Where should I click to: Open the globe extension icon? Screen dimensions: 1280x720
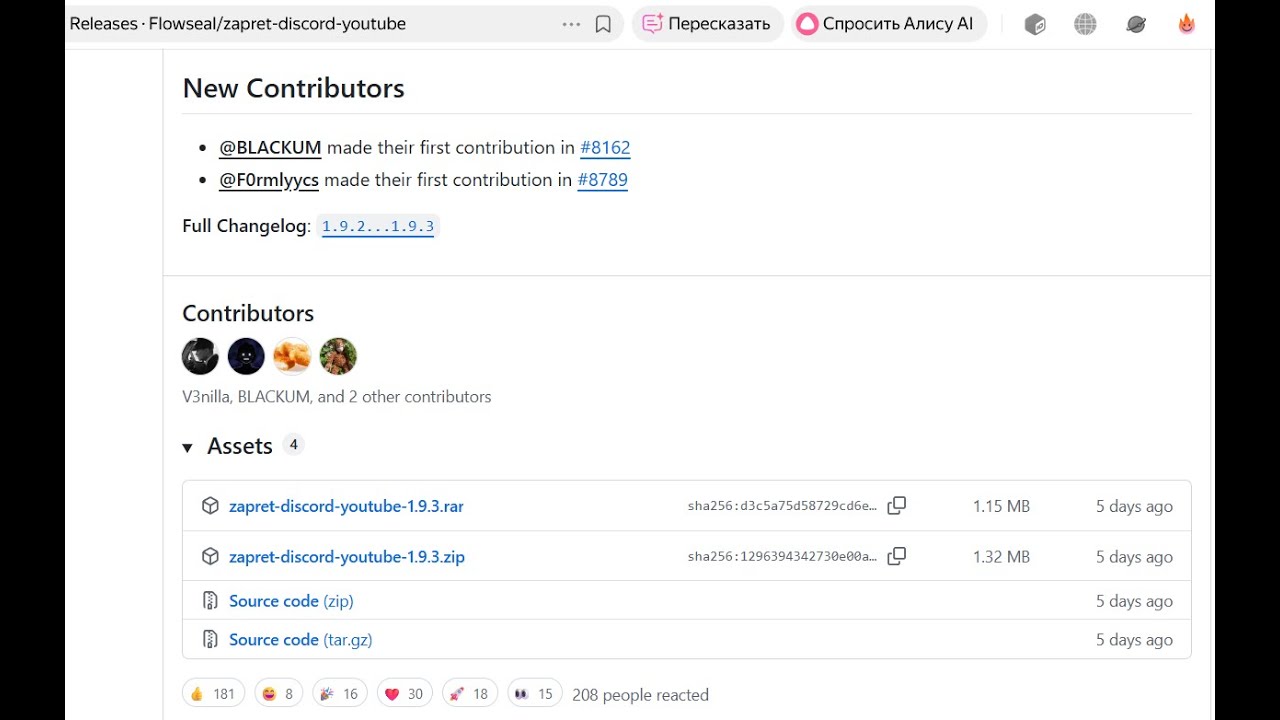click(1085, 24)
